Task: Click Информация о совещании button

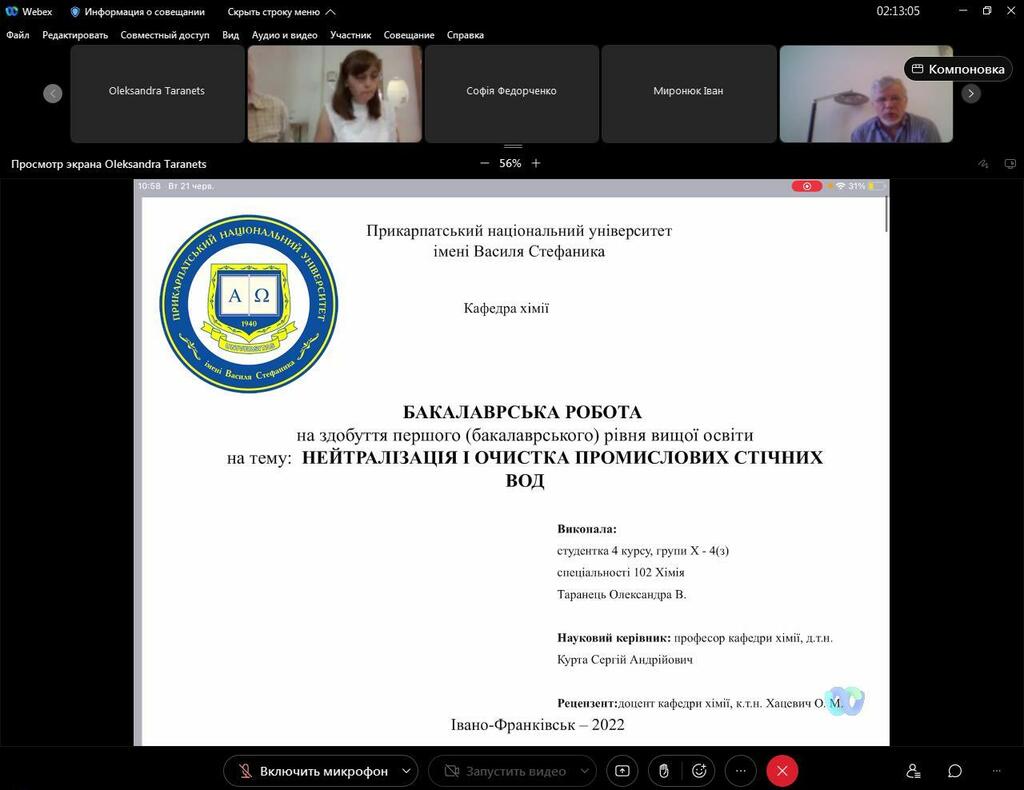Action: 137,12
